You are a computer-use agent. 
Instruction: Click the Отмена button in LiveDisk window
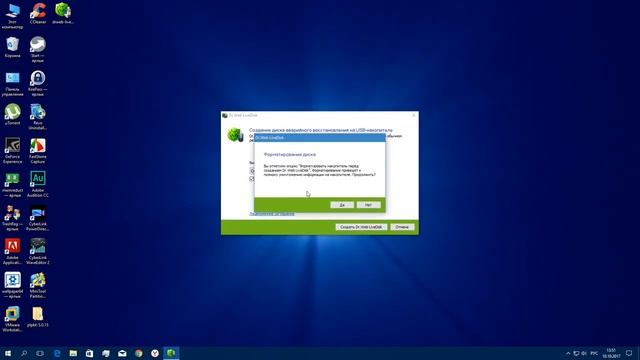click(x=402, y=227)
